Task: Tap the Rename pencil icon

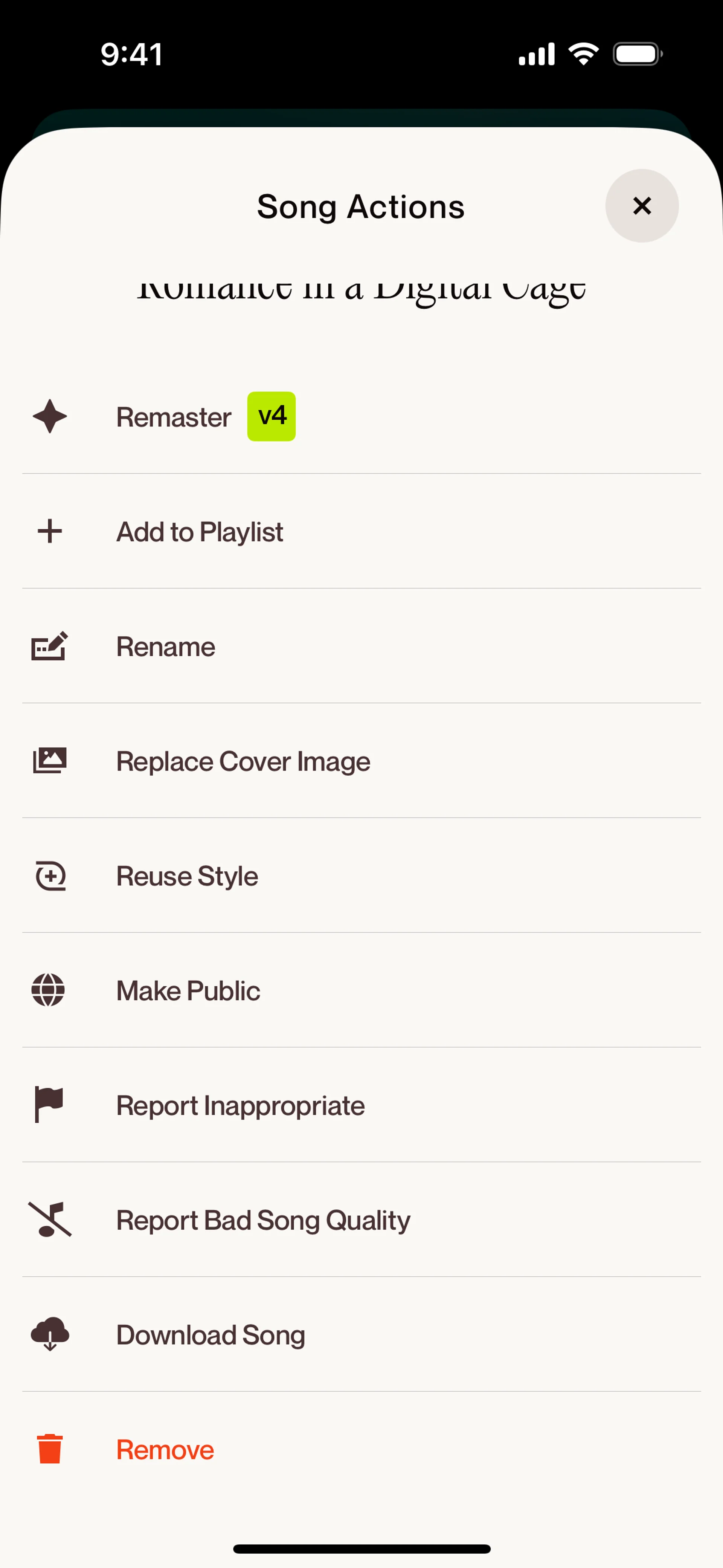Action: click(x=49, y=646)
